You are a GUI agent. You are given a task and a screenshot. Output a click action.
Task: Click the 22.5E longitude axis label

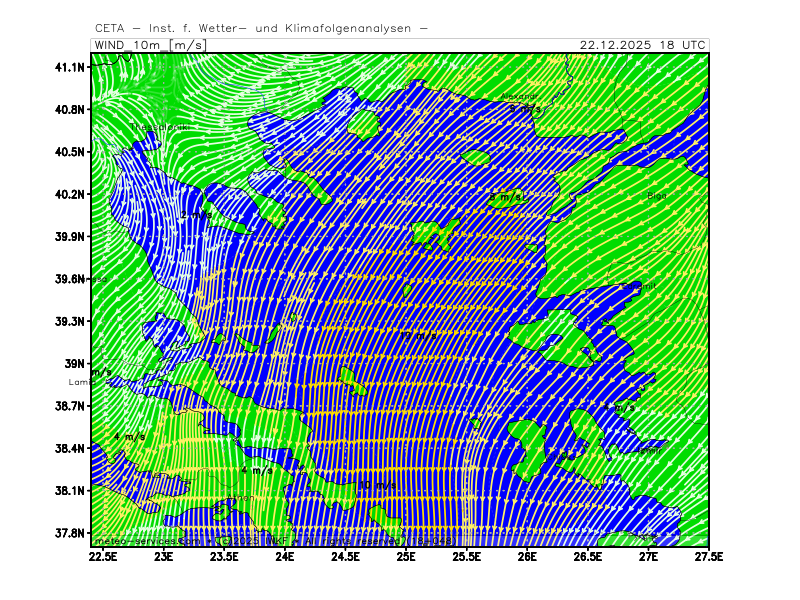102,554
